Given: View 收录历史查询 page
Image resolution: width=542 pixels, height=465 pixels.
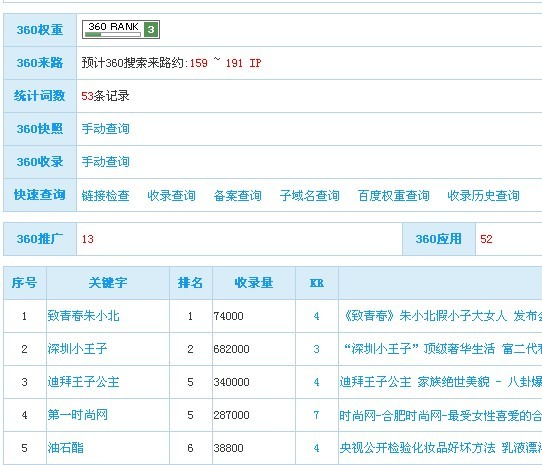Looking at the screenshot, I should click(x=483, y=195).
